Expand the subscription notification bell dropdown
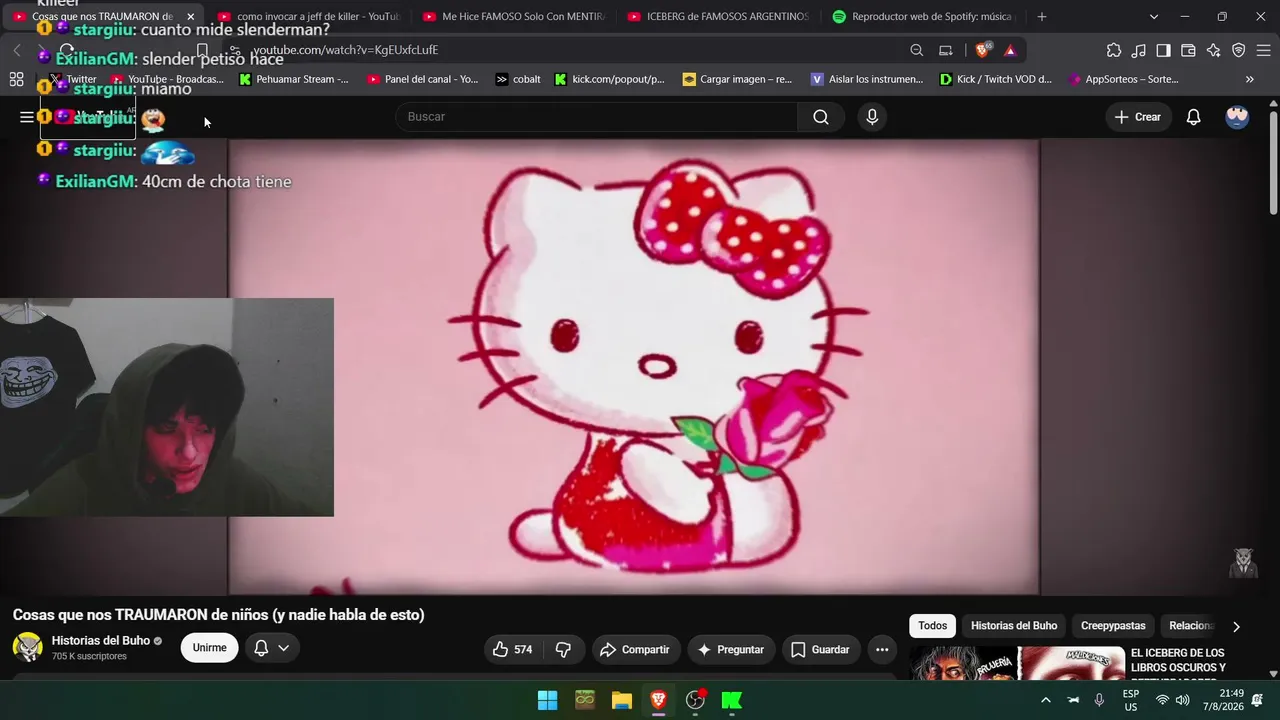Viewport: 1280px width, 720px height. tap(271, 648)
